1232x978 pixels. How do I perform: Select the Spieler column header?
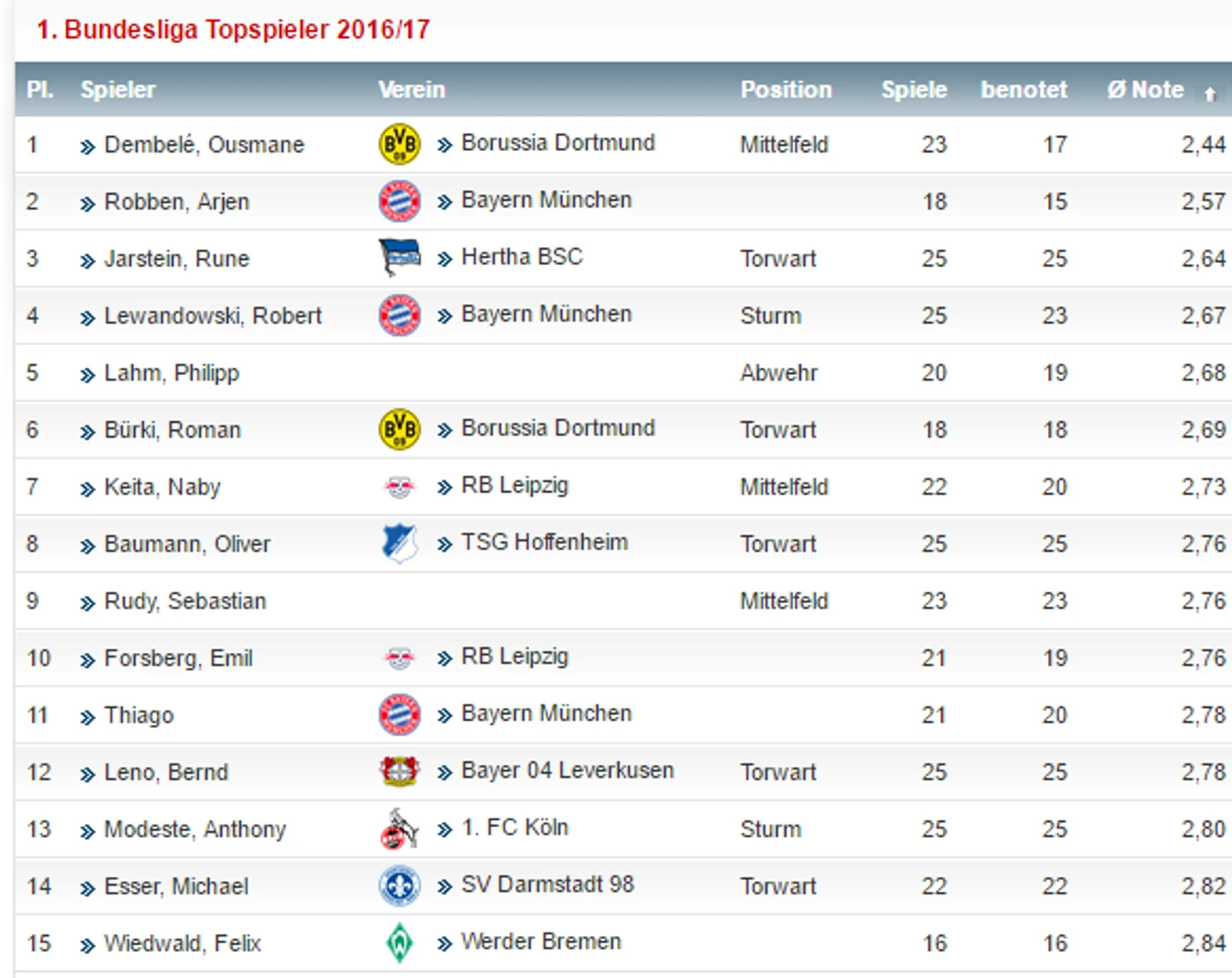(x=118, y=89)
